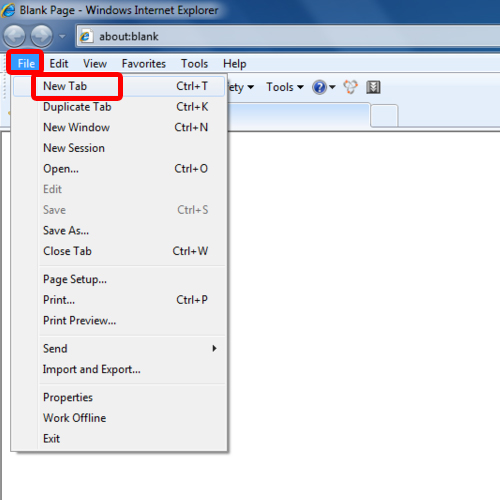Expand the Help icon dropdown arrow
The height and width of the screenshot is (500, 500).
(332, 87)
